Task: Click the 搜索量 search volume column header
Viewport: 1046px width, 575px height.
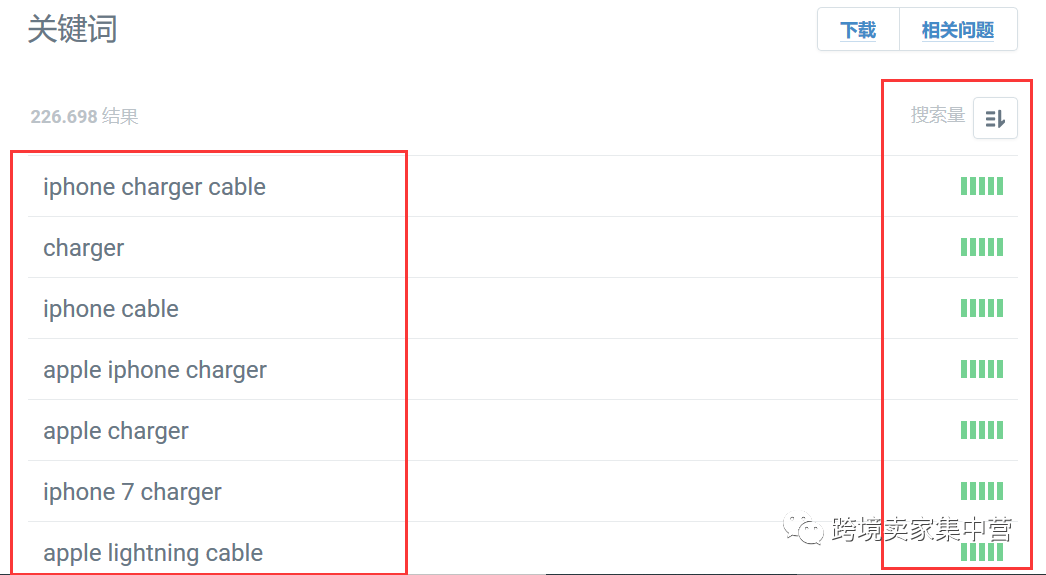Action: tap(937, 116)
